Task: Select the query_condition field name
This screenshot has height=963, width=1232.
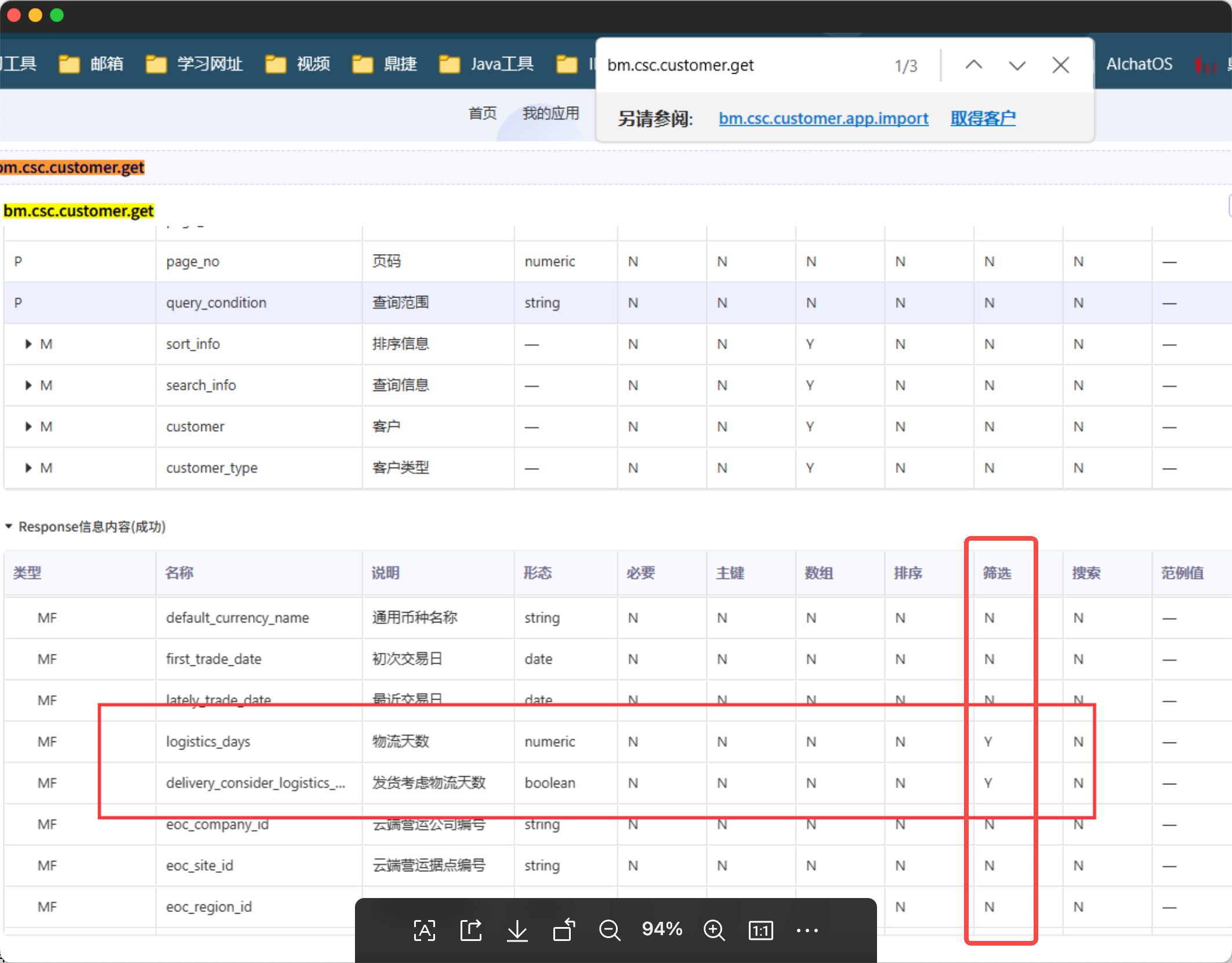Action: [216, 303]
